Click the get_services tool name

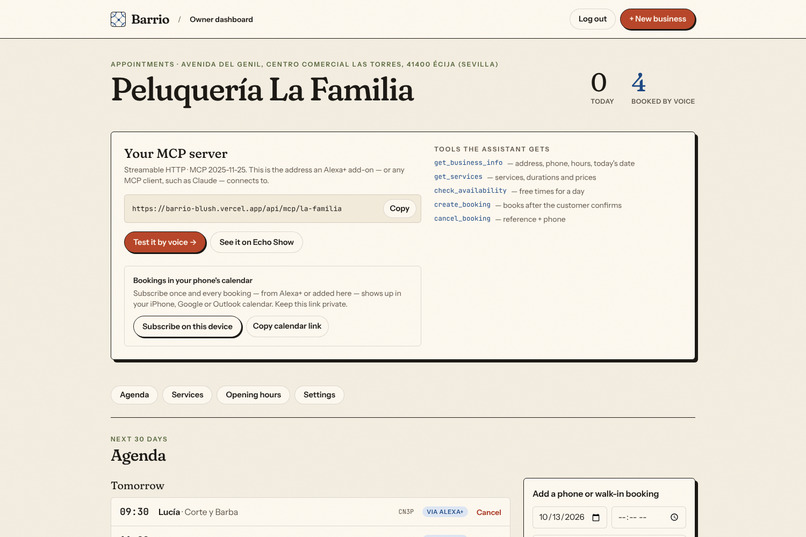click(458, 176)
